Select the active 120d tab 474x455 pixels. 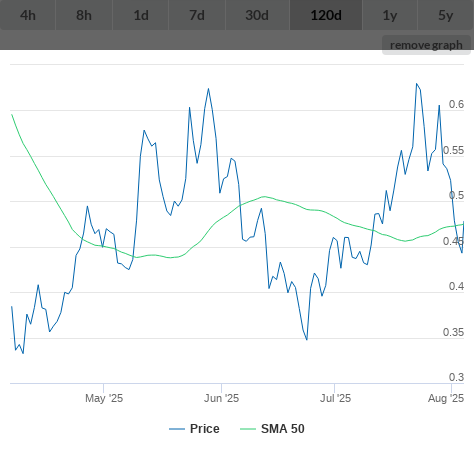pyautogui.click(x=326, y=15)
